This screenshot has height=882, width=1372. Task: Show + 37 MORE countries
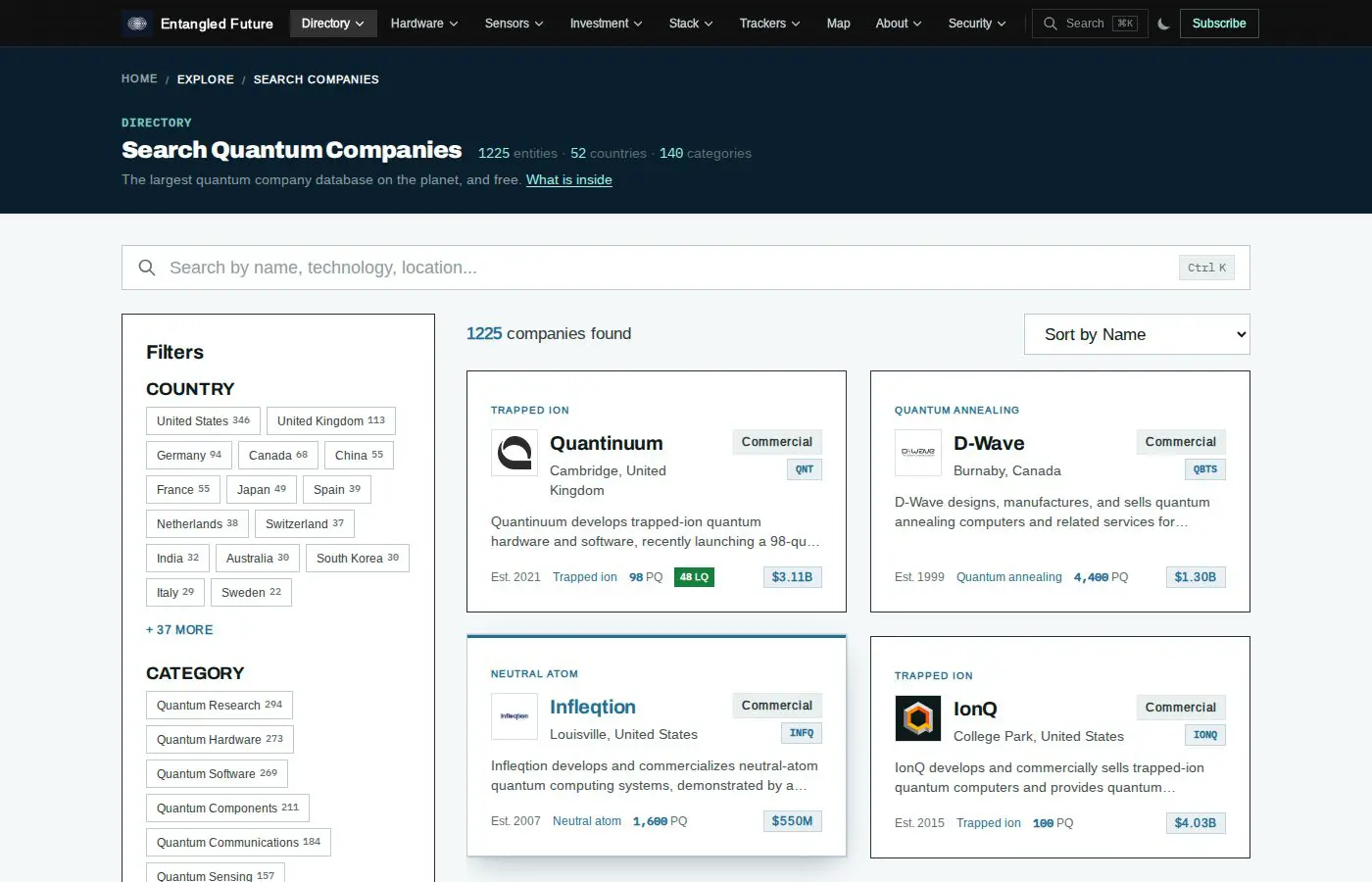click(x=179, y=630)
